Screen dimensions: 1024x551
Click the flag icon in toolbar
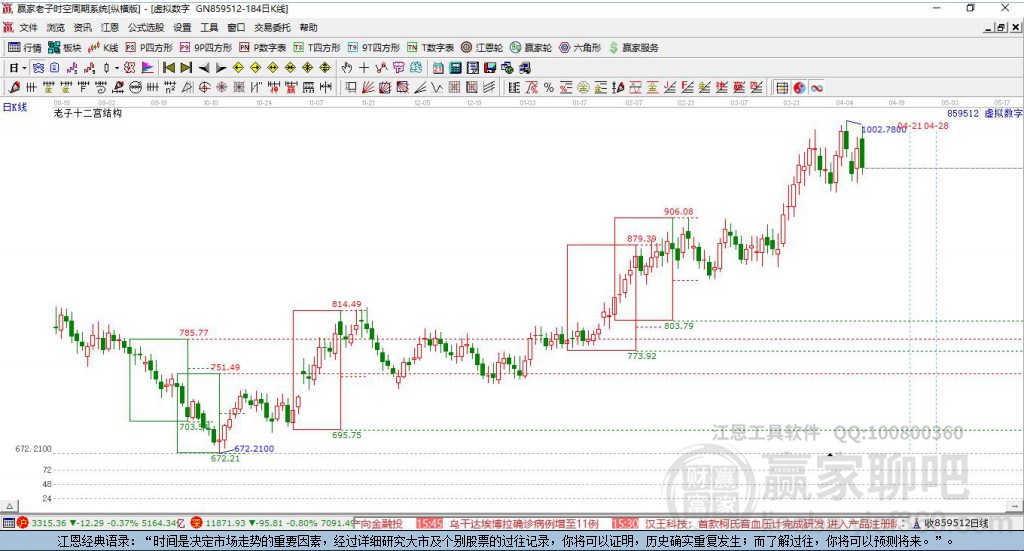tap(148, 68)
